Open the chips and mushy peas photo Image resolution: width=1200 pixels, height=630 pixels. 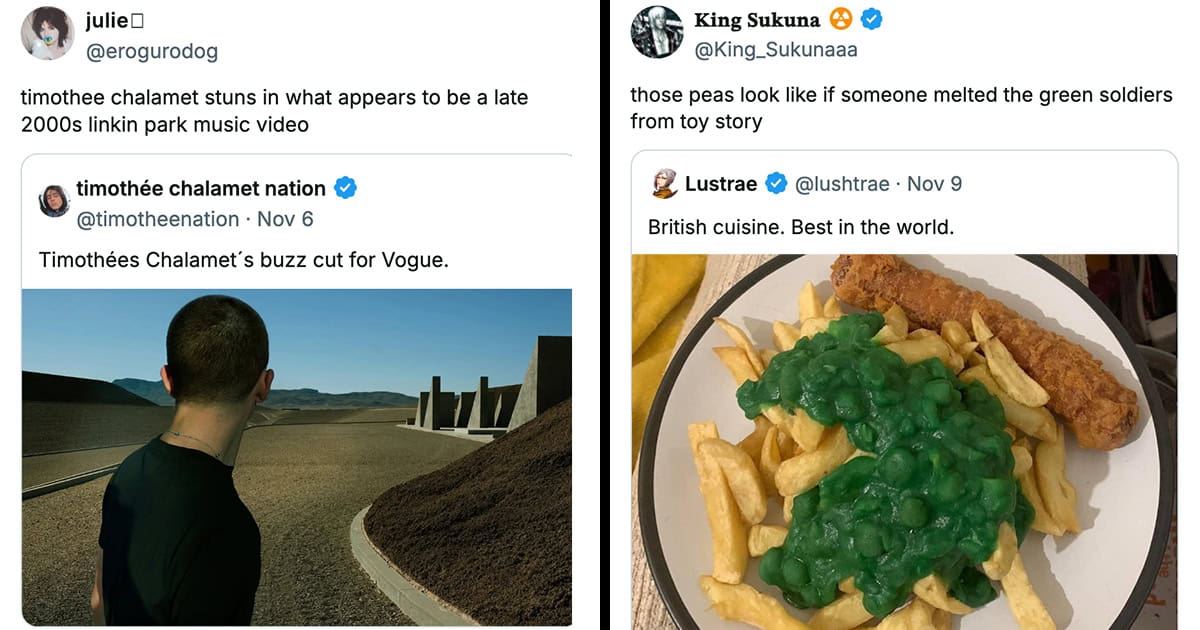[x=903, y=441]
